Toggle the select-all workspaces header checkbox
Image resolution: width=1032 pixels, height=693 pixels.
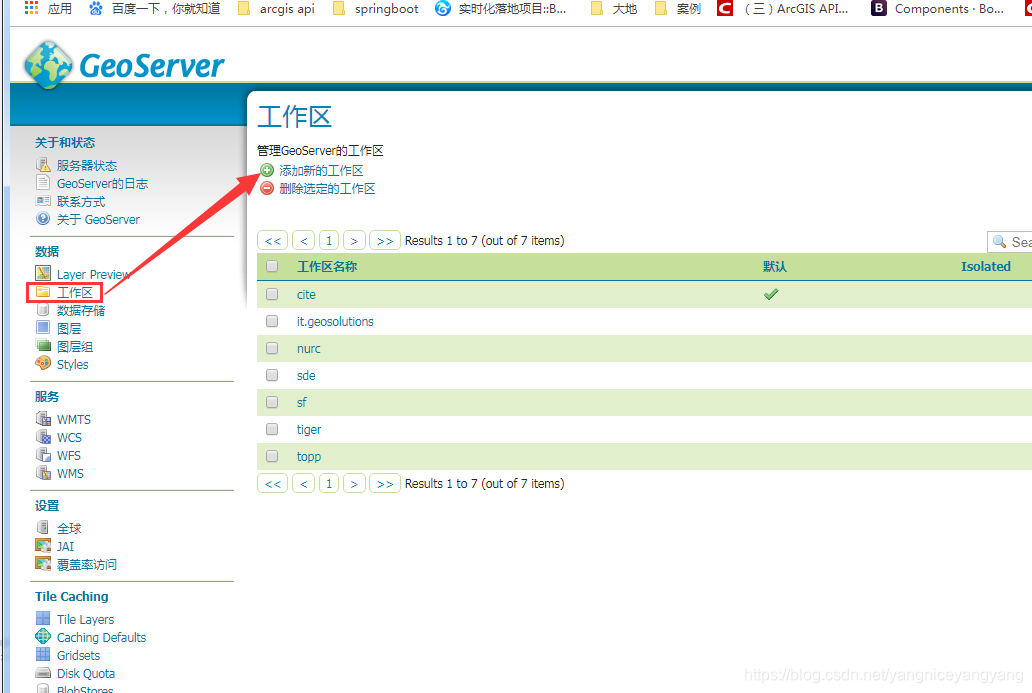[272, 267]
